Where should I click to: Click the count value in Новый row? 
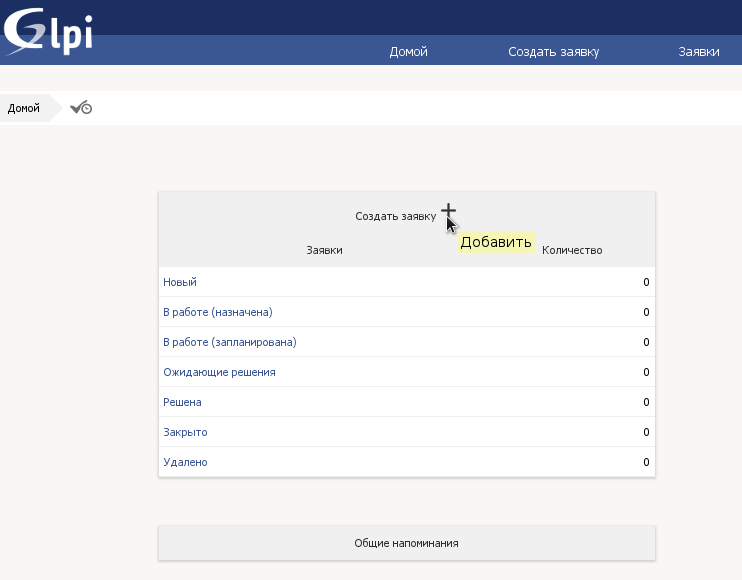[646, 282]
